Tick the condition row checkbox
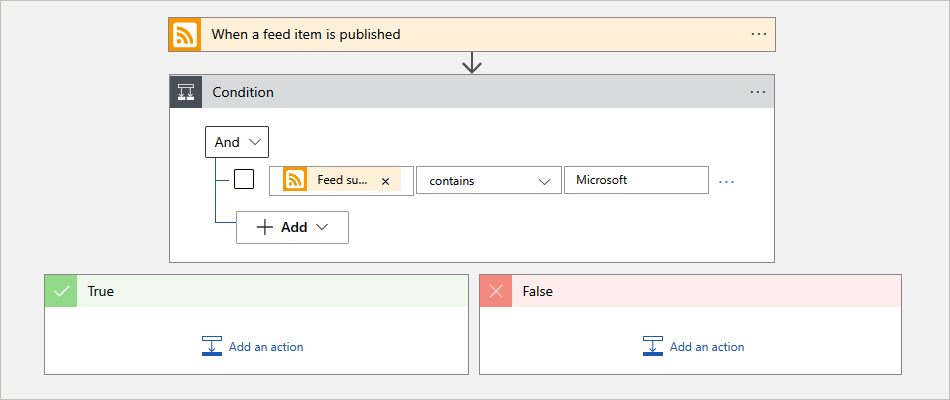This screenshot has width=950, height=400. (244, 180)
